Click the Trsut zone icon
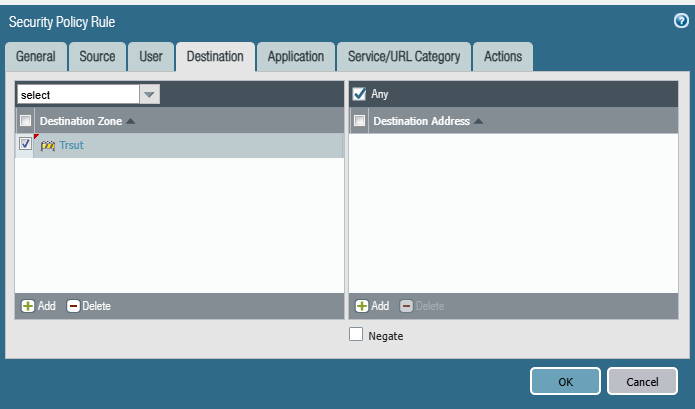The height and width of the screenshot is (409, 695). 48,145
